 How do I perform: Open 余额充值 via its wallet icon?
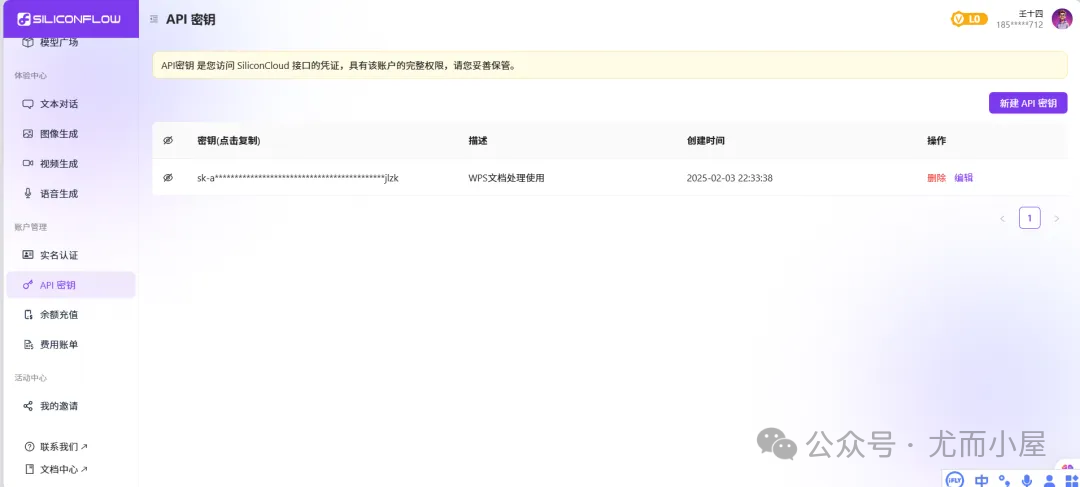[x=28, y=315]
